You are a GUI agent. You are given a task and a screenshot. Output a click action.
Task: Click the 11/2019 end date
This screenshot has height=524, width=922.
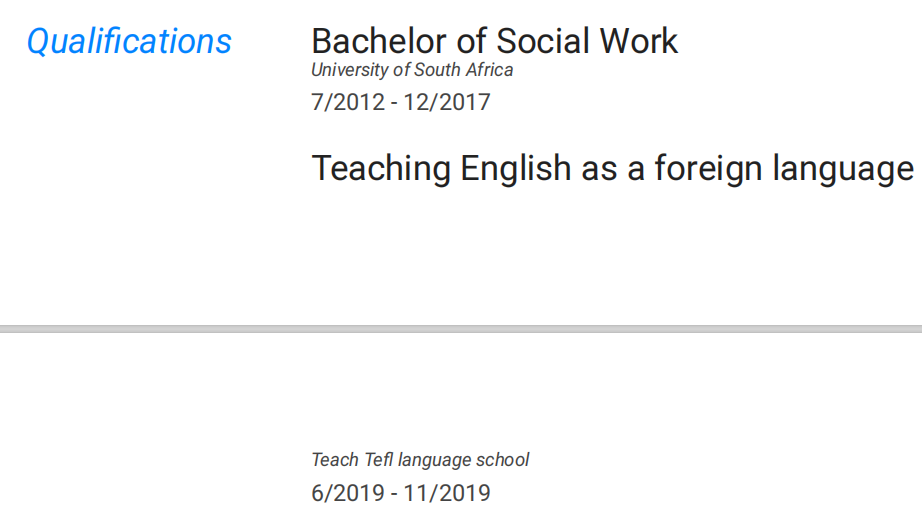click(x=447, y=493)
